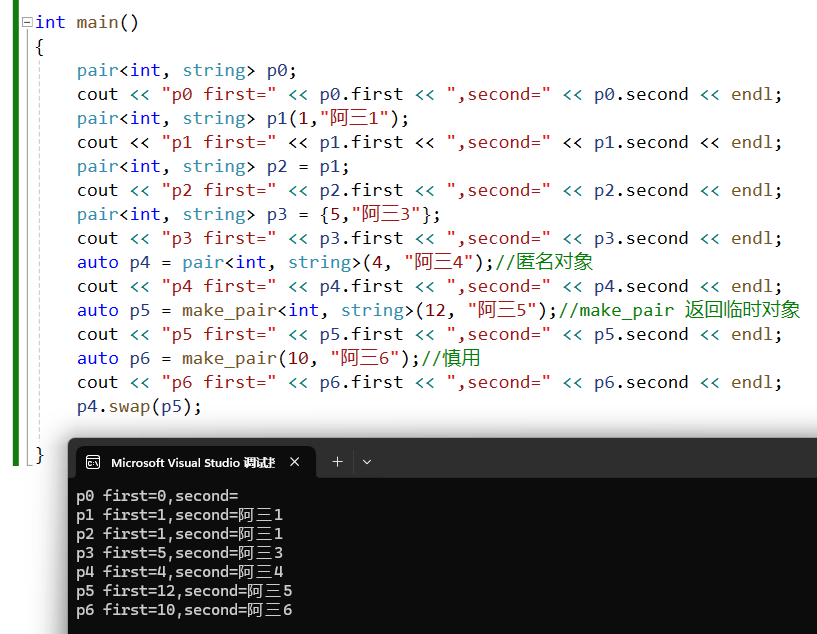The image size is (817, 634).
Task: Click console output 'p4 first=4,second=阿三4'
Action: coord(179,572)
